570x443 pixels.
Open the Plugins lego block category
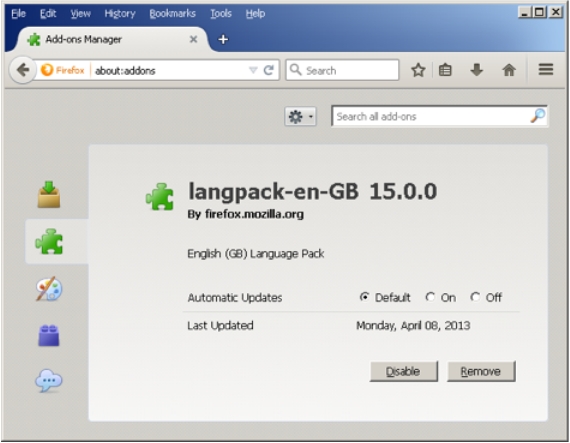click(49, 335)
